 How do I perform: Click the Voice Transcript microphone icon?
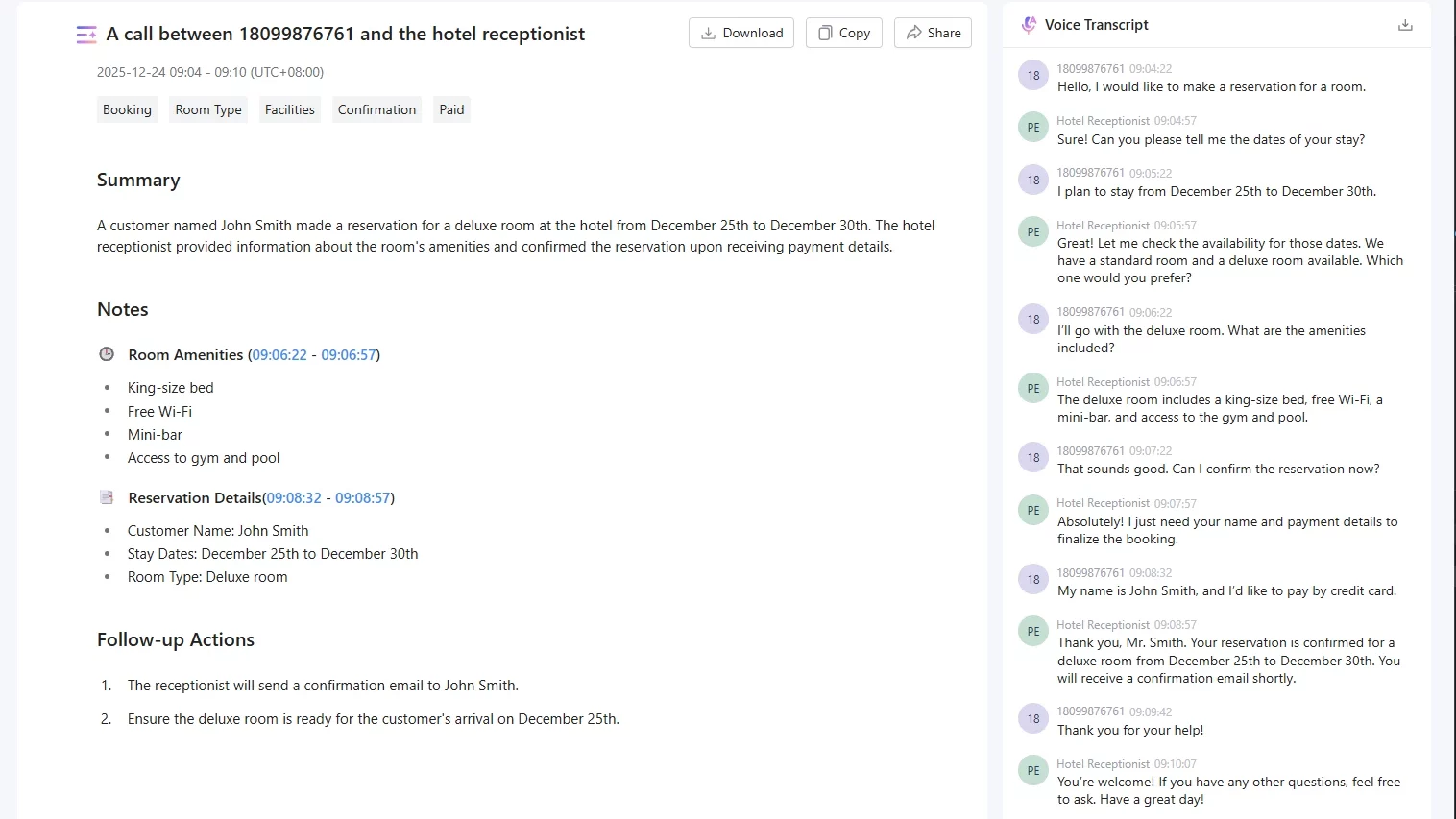[1029, 25]
